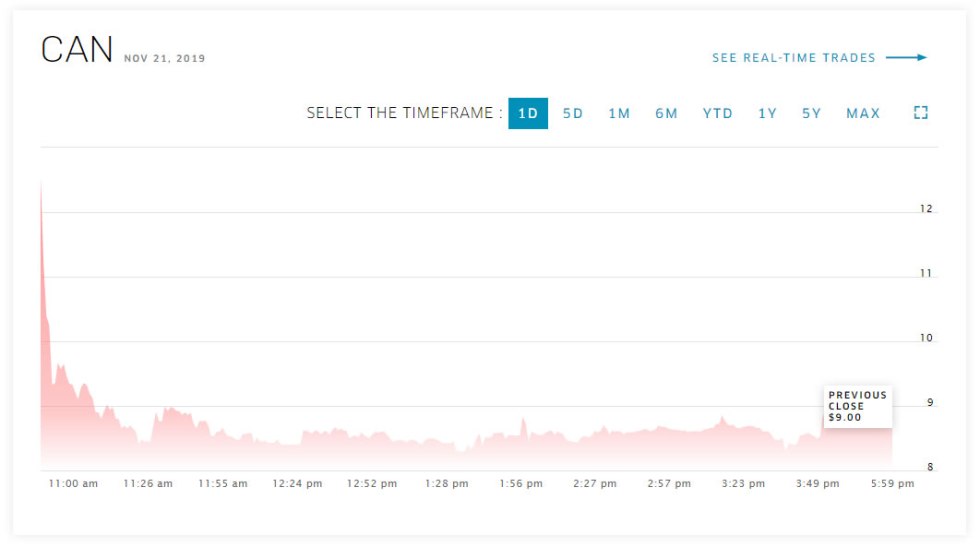This screenshot has height=547, width=980.
Task: Click the 11:00 am time axis label
Action: [73, 484]
